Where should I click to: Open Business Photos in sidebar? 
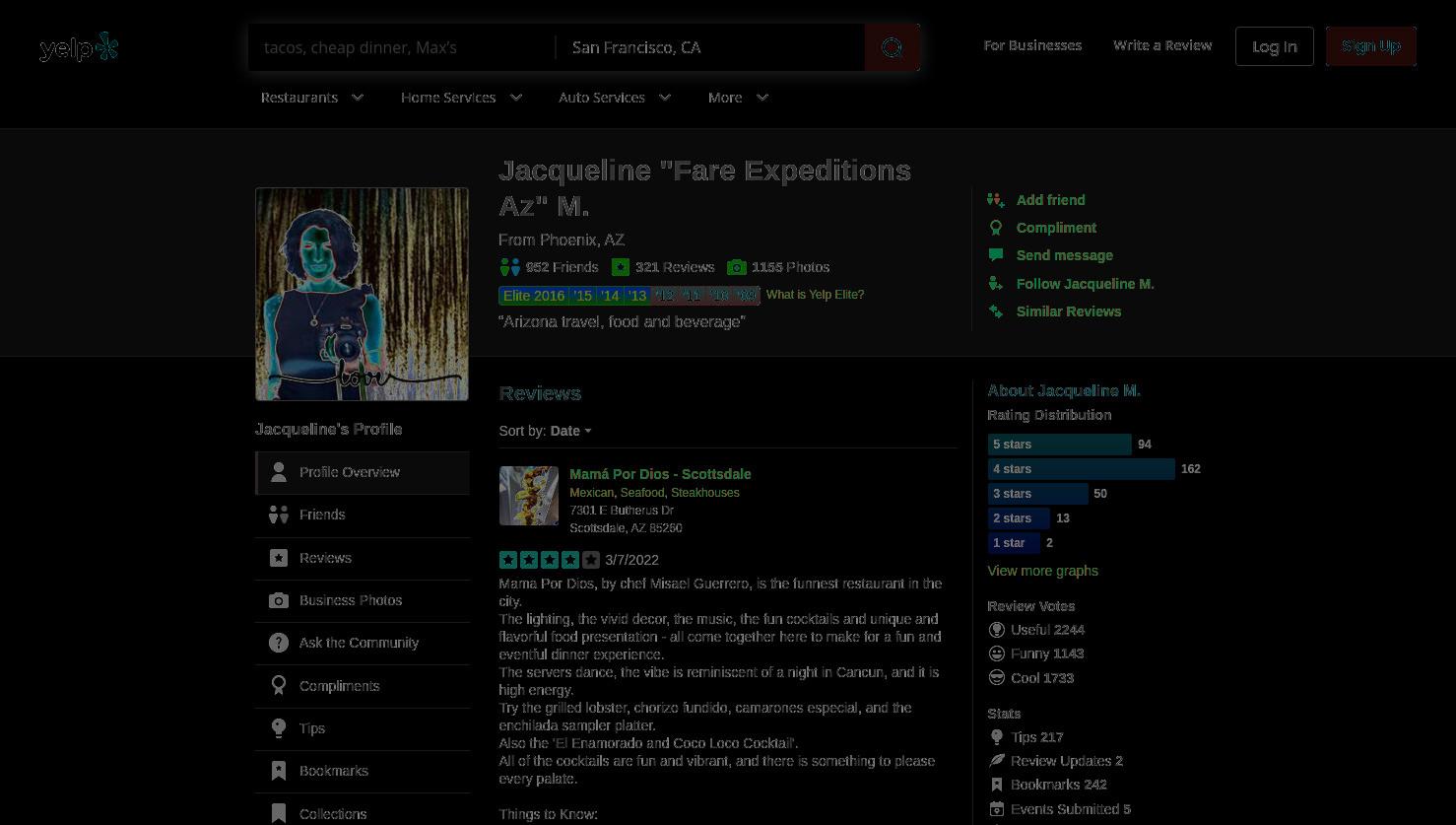[363, 600]
